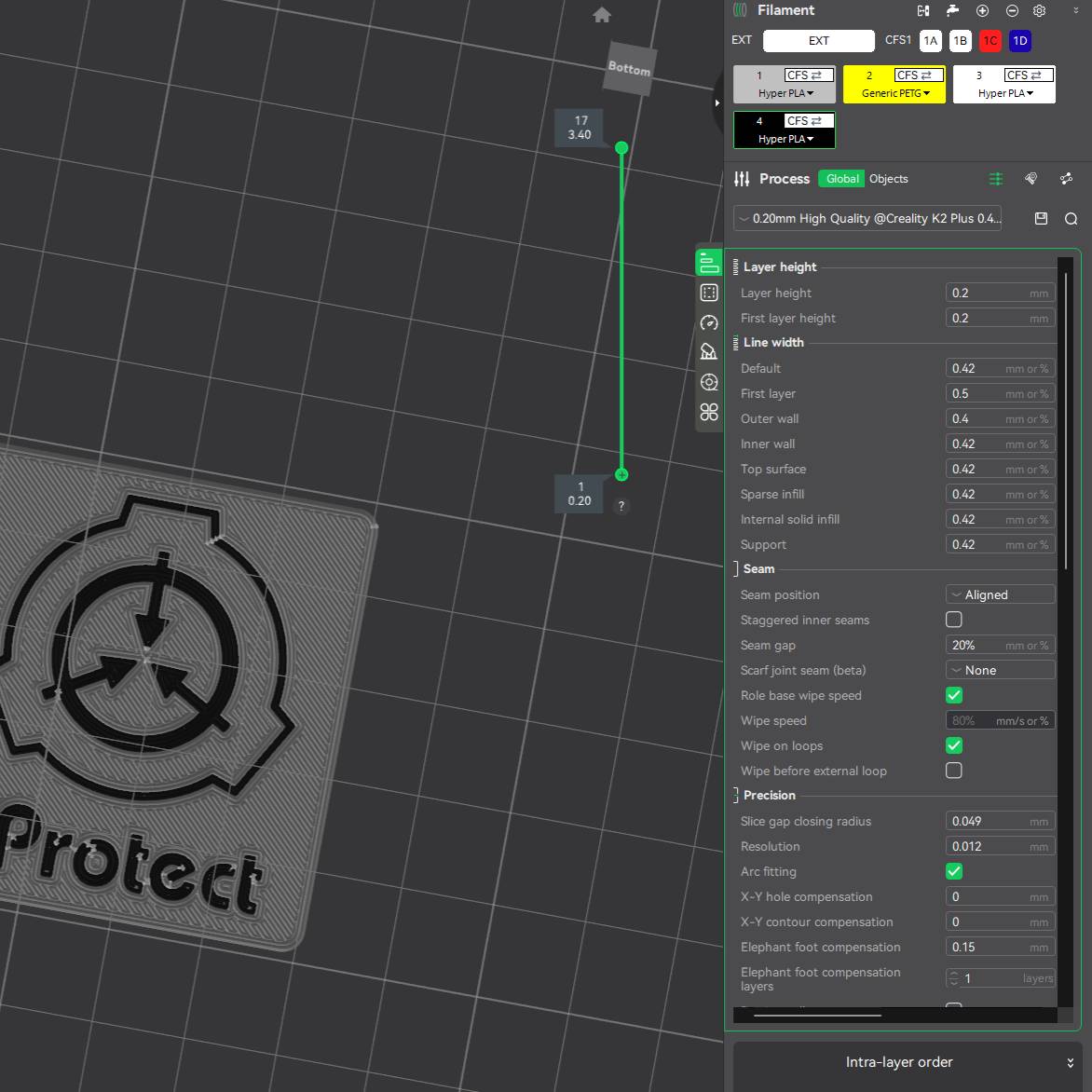Click the faucet flush icon in Filament panel
Screen dimensions: 1092x1092
[x=952, y=10]
